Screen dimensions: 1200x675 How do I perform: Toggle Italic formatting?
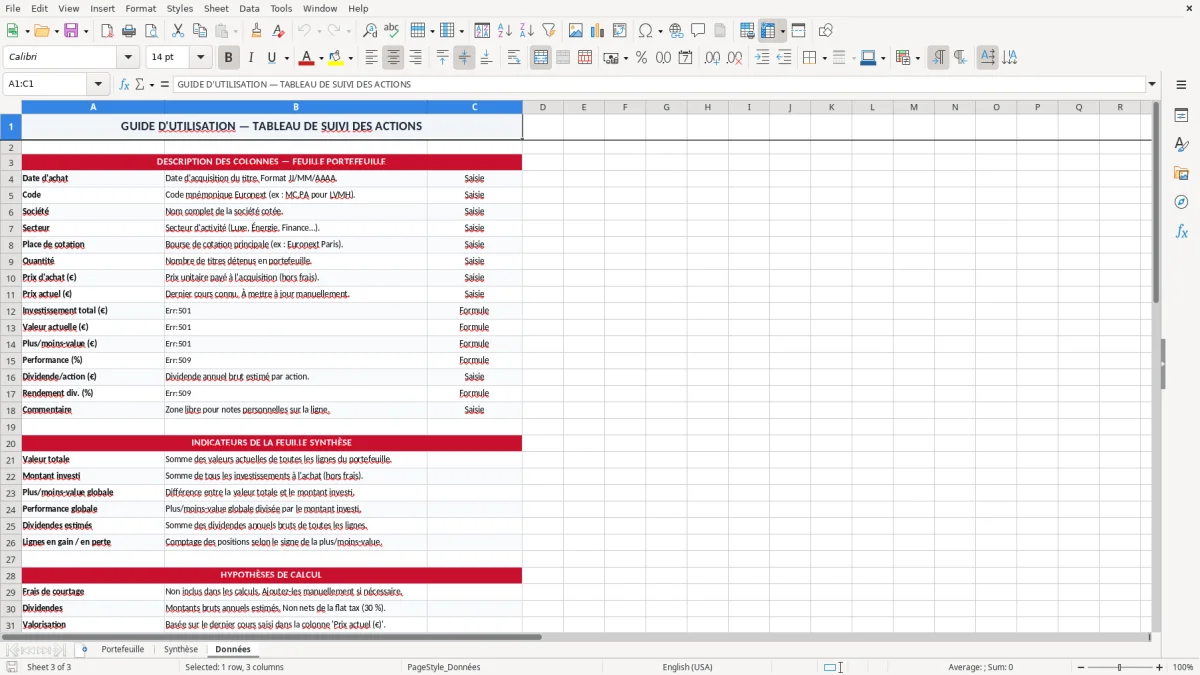(251, 58)
